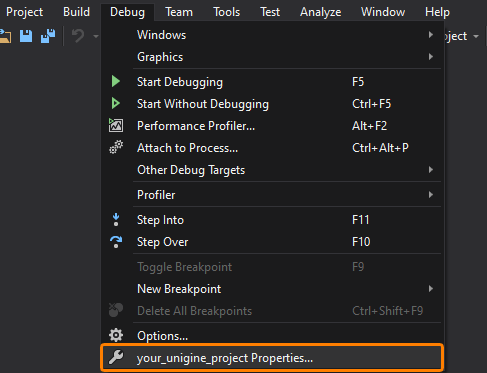Image resolution: width=487 pixels, height=373 pixels.
Task: Click the Options gear icon
Action: (x=116, y=335)
